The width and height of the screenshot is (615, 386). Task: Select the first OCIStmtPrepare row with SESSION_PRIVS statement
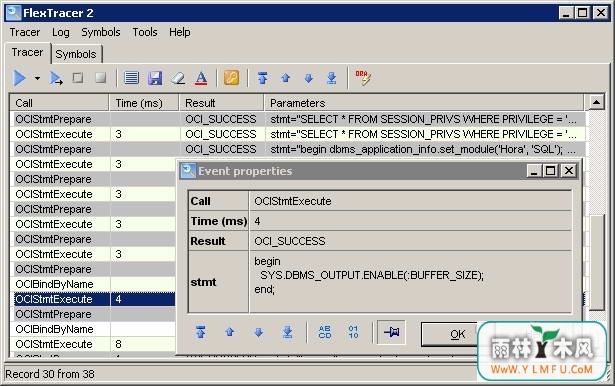click(300, 119)
